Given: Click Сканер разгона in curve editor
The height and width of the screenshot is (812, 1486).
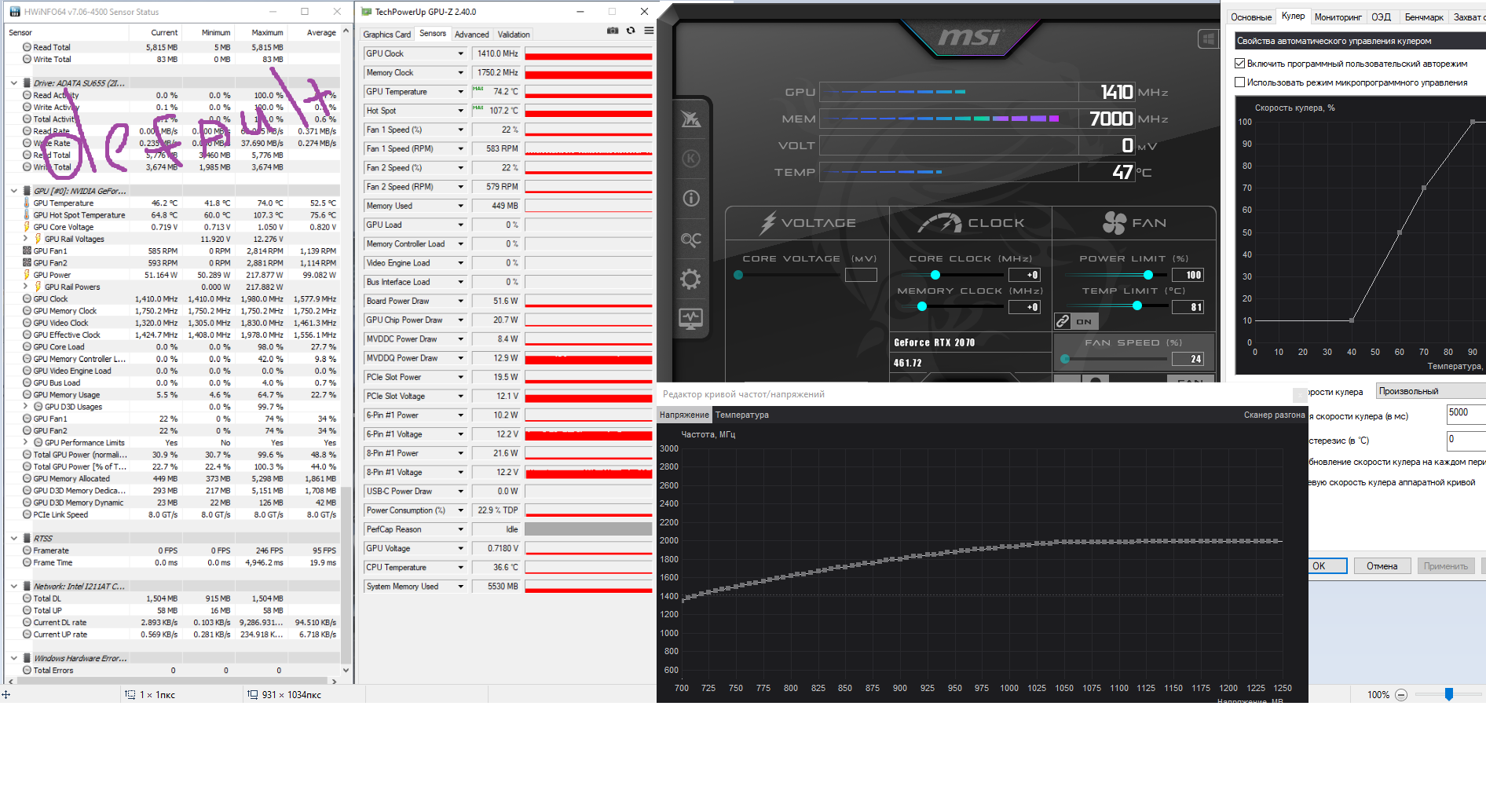Looking at the screenshot, I should 1274,415.
